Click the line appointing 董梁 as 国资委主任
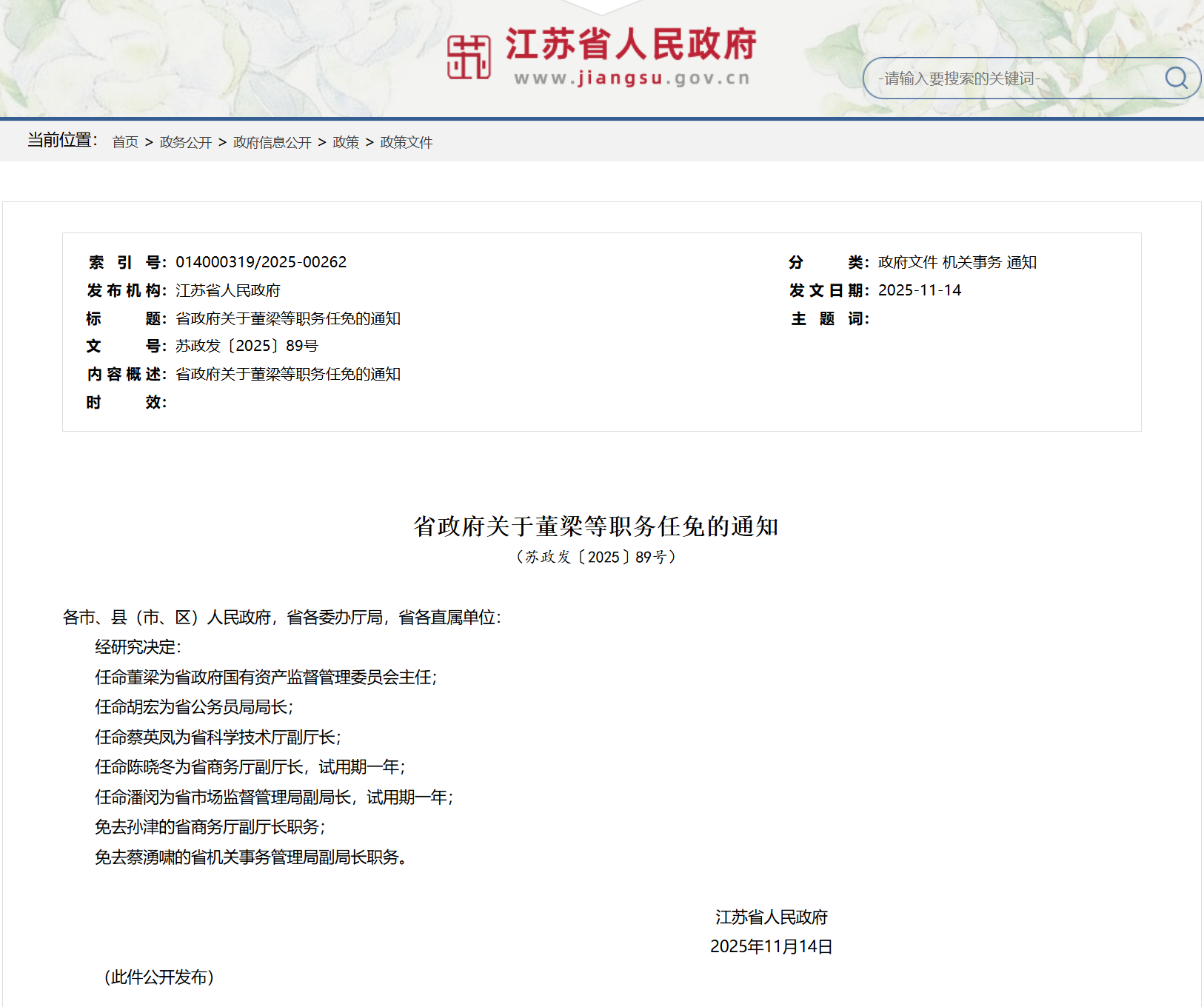Viewport: 1204px width, 1007px height. 266,678
